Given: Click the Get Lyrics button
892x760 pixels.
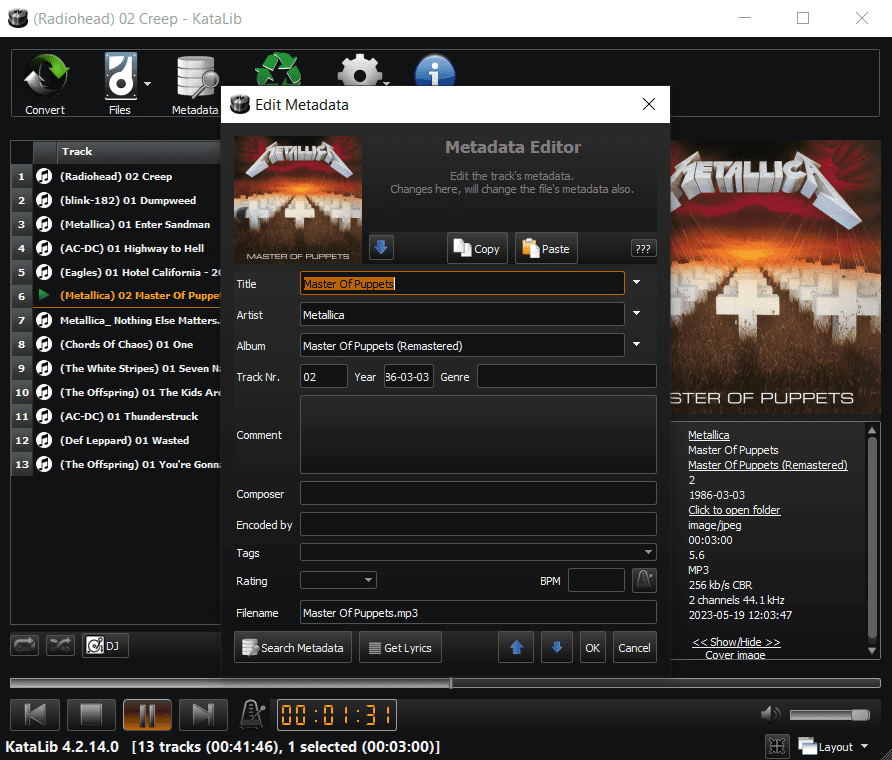Looking at the screenshot, I should click(400, 647).
